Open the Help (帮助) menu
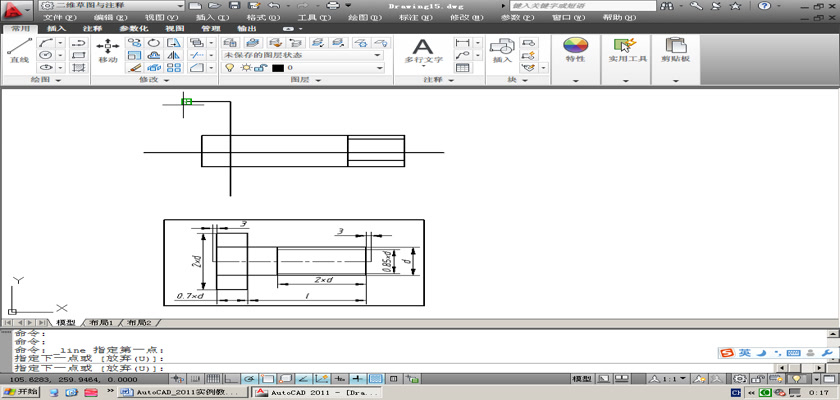Screen dimensions: 840x400 (619, 17)
